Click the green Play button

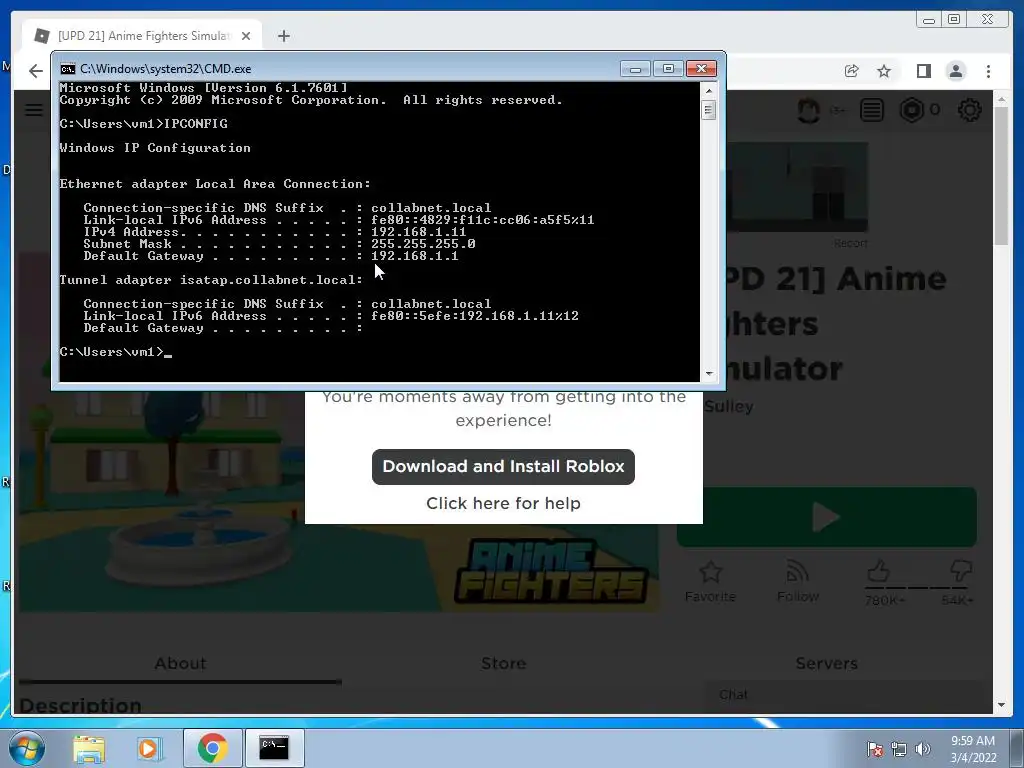826,517
